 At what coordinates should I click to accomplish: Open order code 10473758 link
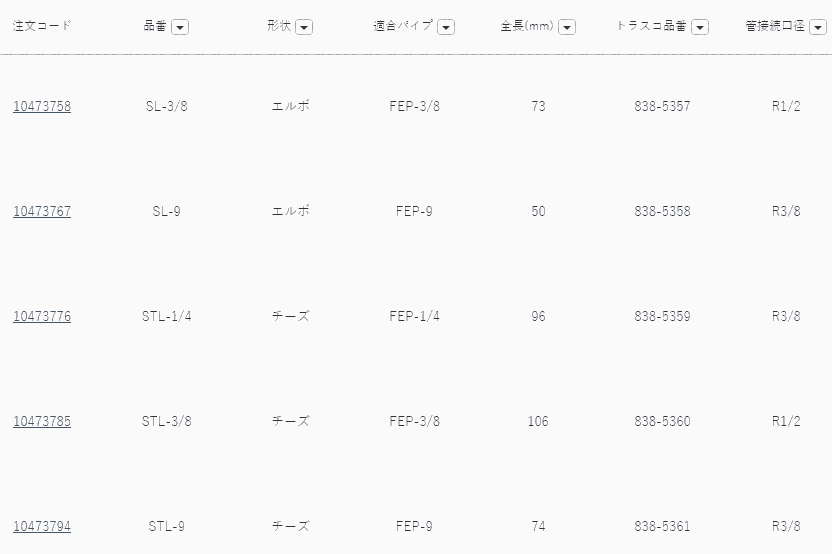click(x=42, y=106)
